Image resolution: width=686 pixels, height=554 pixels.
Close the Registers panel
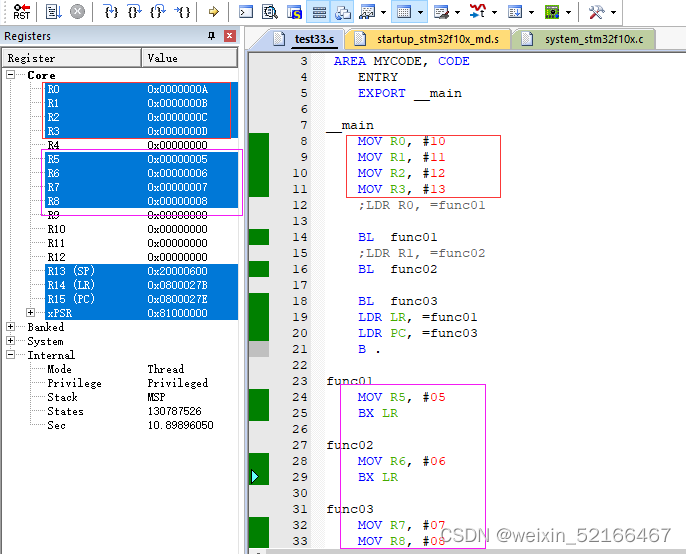230,36
